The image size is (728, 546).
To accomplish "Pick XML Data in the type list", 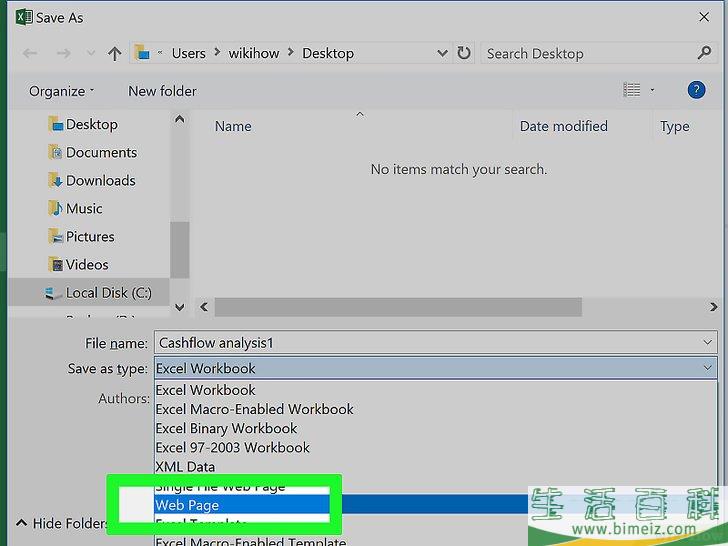I will pos(185,466).
